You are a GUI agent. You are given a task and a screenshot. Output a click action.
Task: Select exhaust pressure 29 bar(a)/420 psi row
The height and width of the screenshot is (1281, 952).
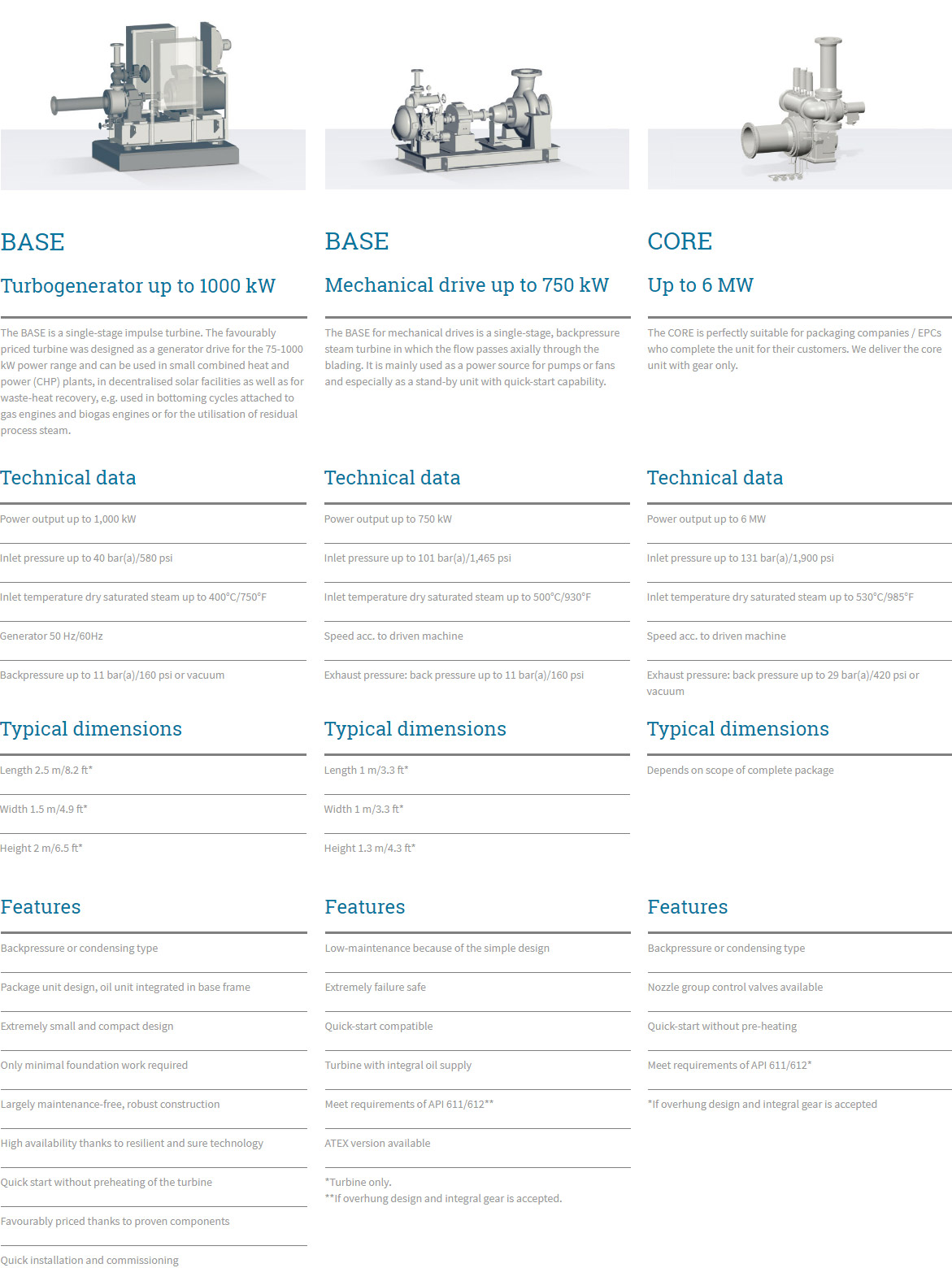[783, 684]
